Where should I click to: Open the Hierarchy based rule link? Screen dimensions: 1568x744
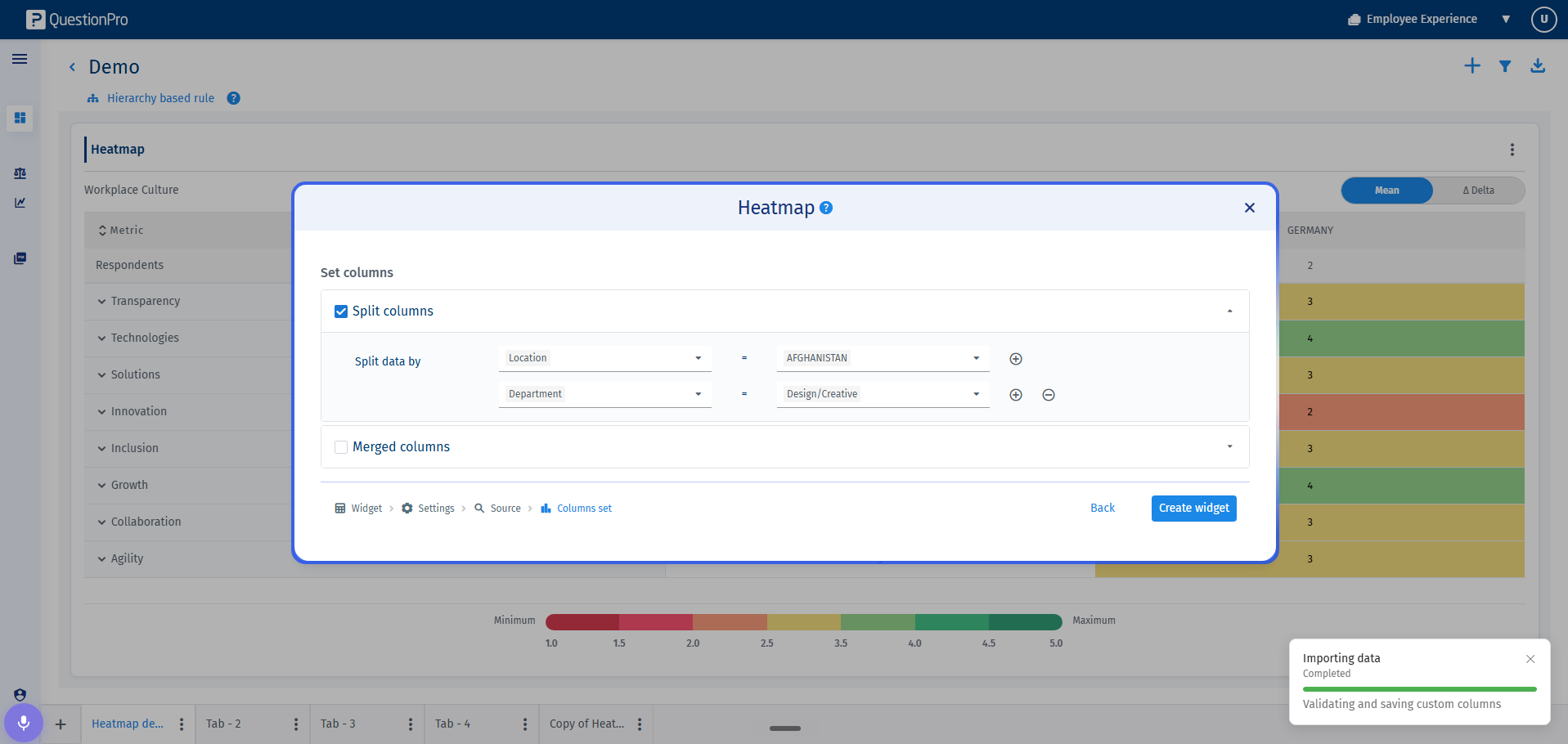point(160,98)
